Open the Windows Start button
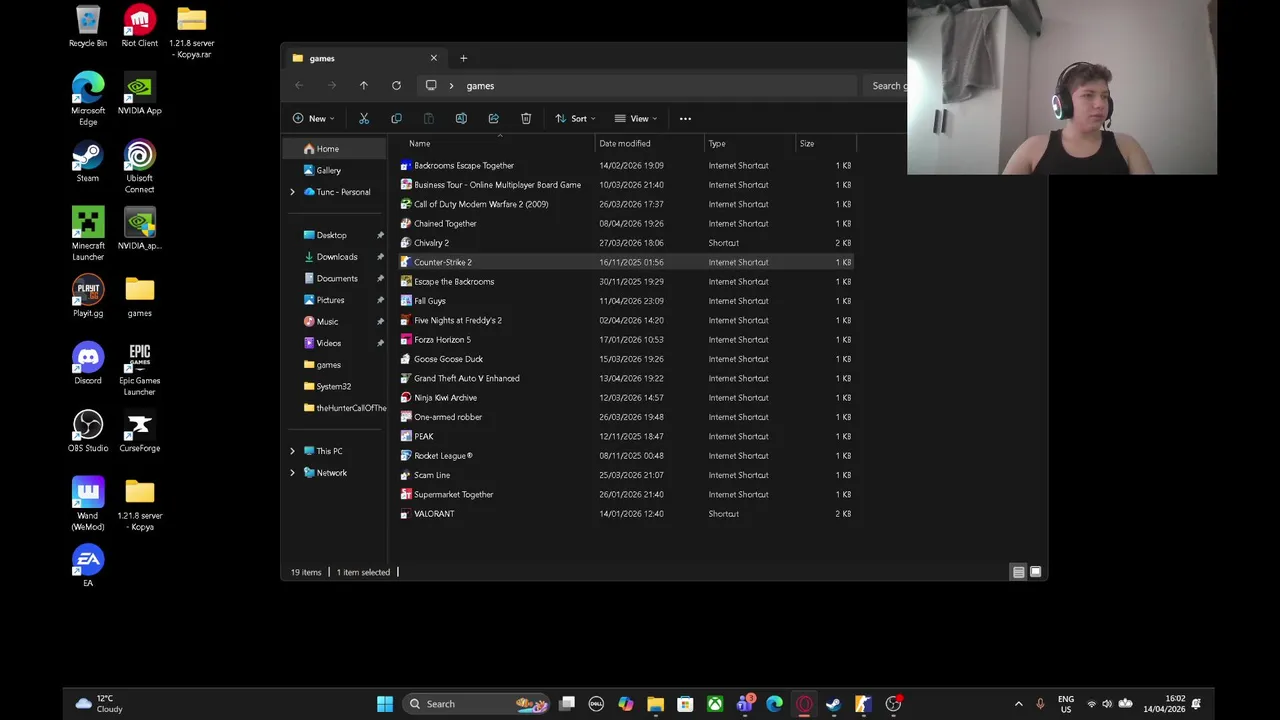 385,704
